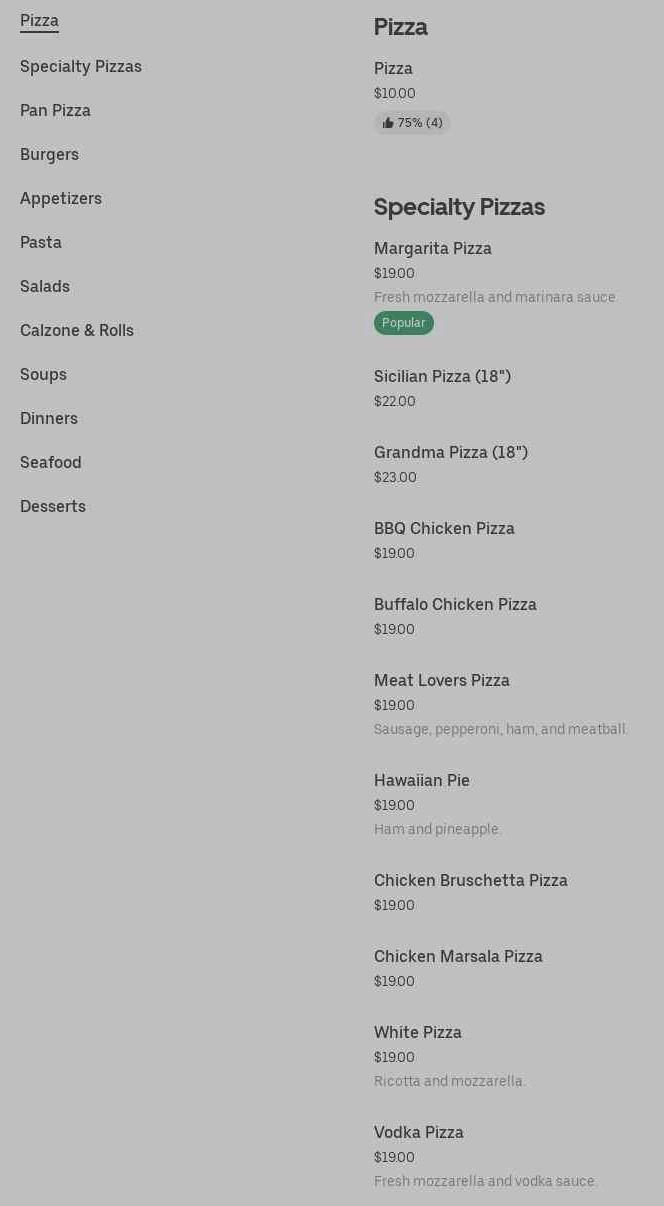Choose Grandma Pizza (18") item

(x=451, y=453)
